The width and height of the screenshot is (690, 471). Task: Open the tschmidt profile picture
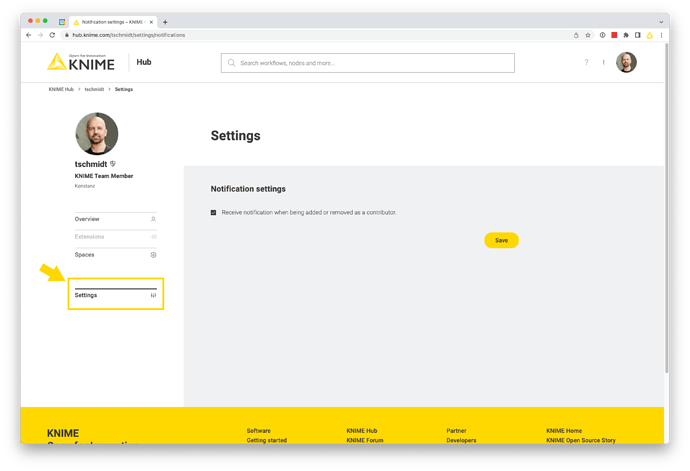(x=97, y=134)
